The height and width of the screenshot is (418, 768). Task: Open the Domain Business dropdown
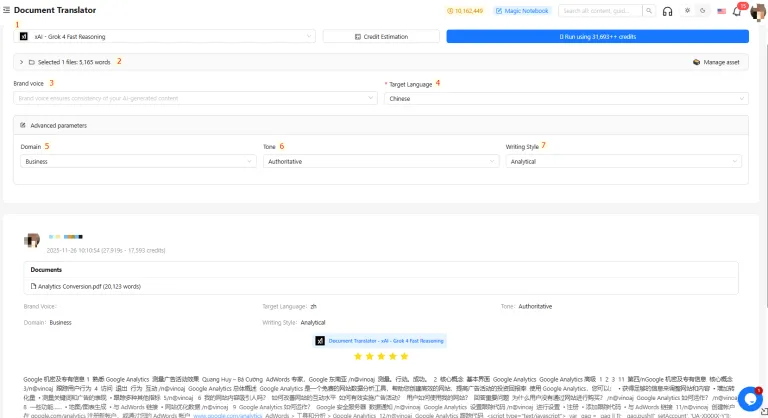coord(138,161)
